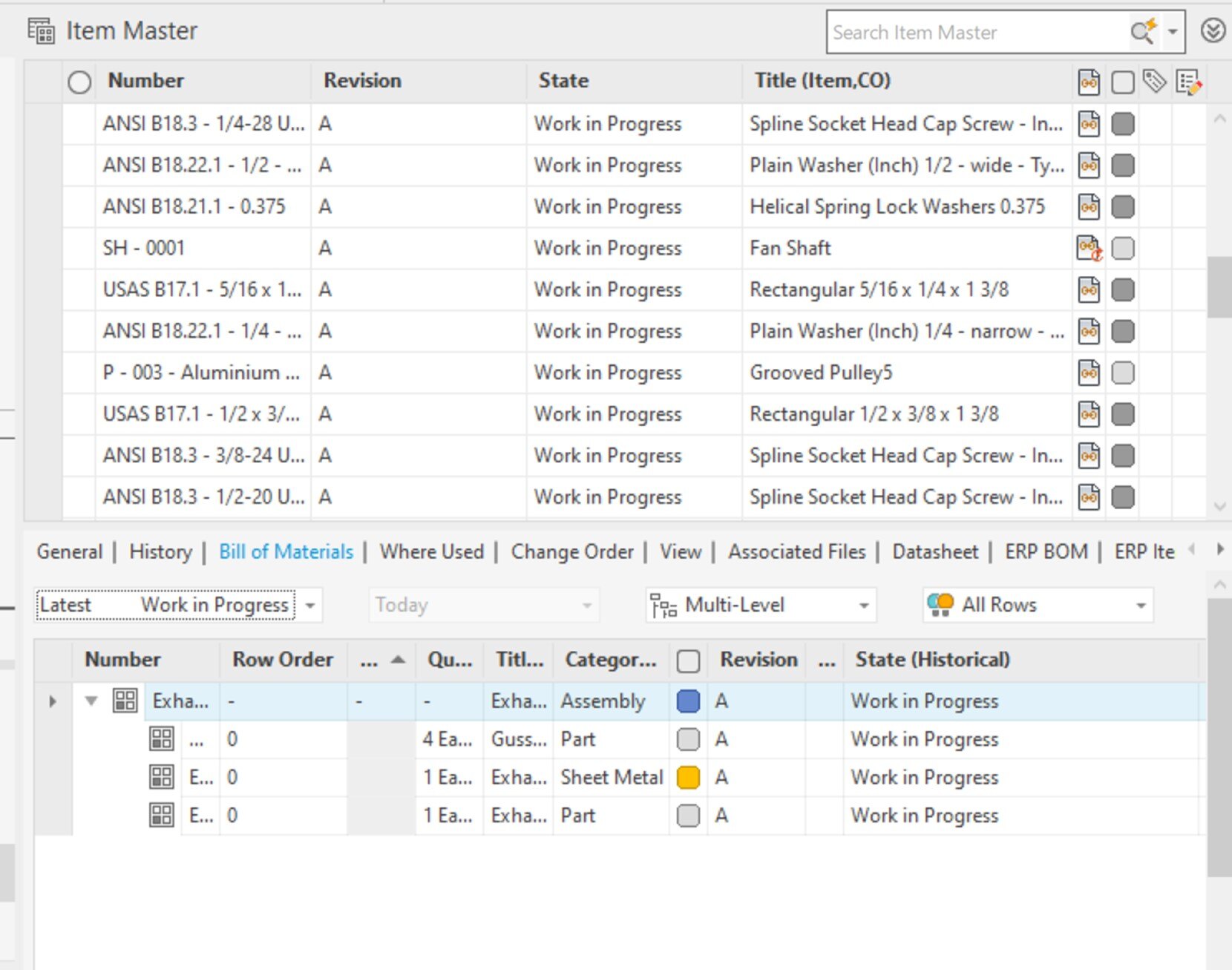Click Helical Spring Lock Washers file icon
The image size is (1232, 970).
tap(1089, 207)
